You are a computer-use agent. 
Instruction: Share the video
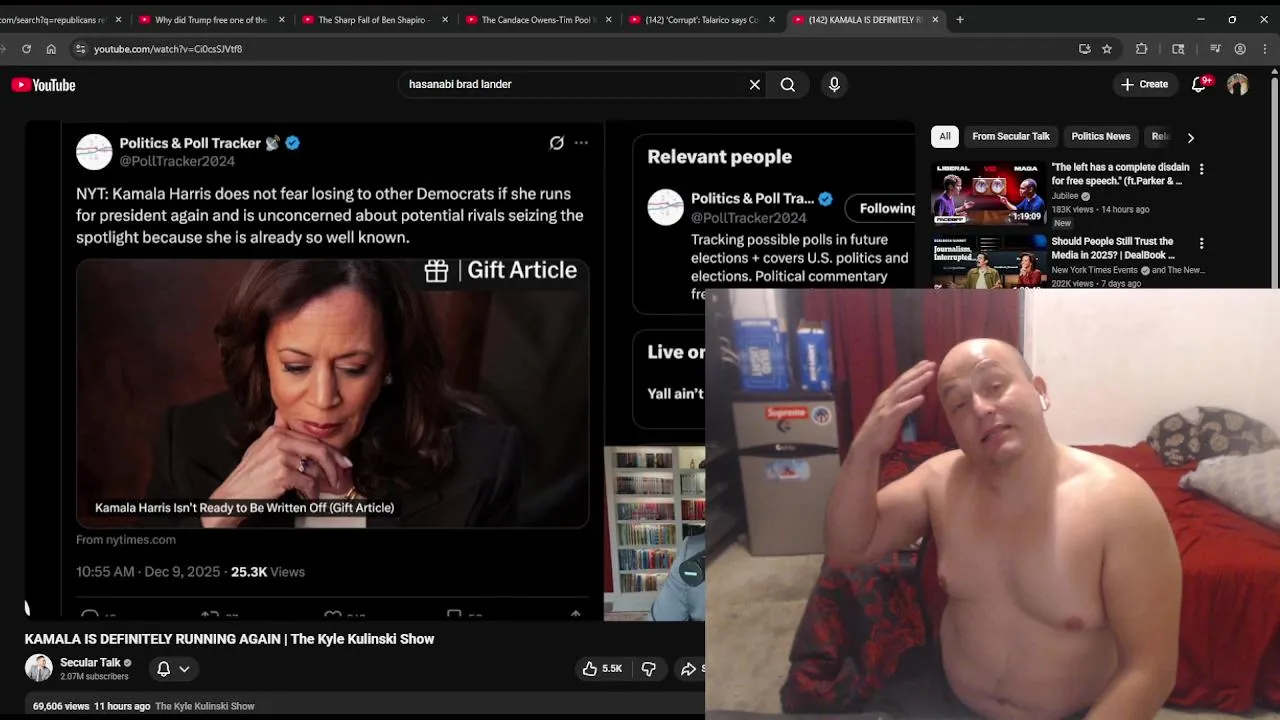pos(691,669)
